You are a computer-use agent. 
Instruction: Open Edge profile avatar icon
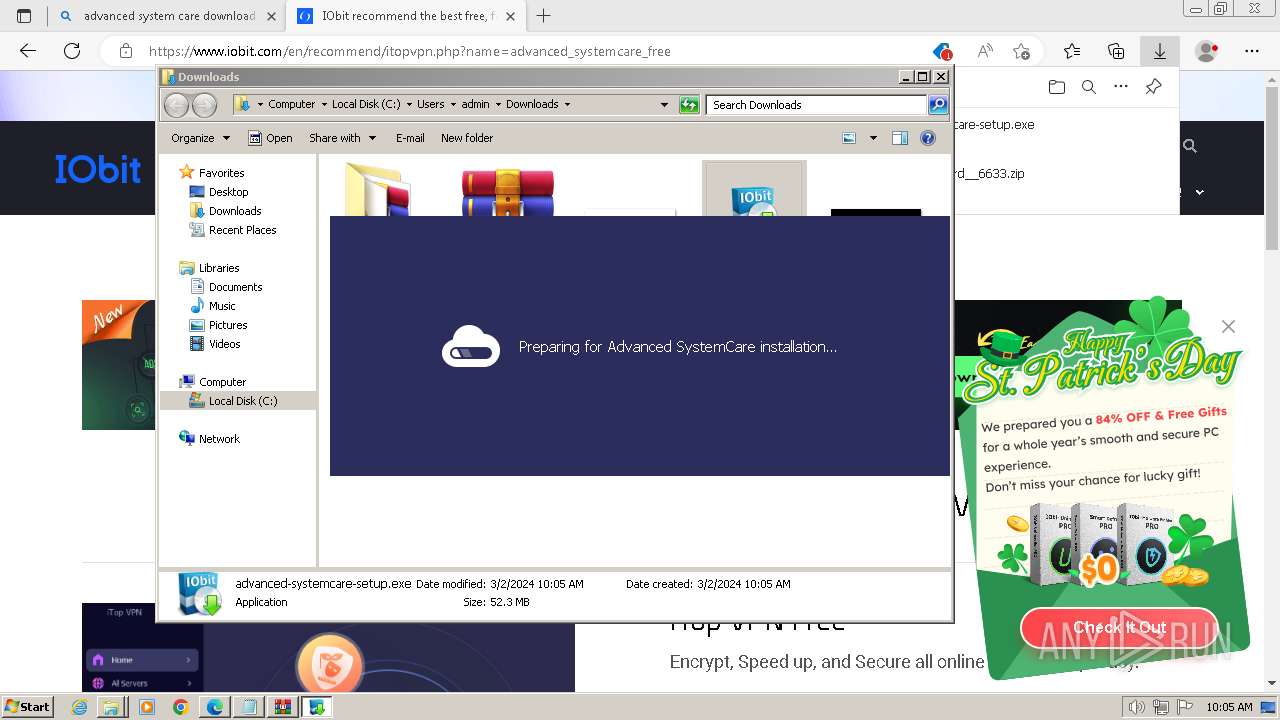(1207, 51)
